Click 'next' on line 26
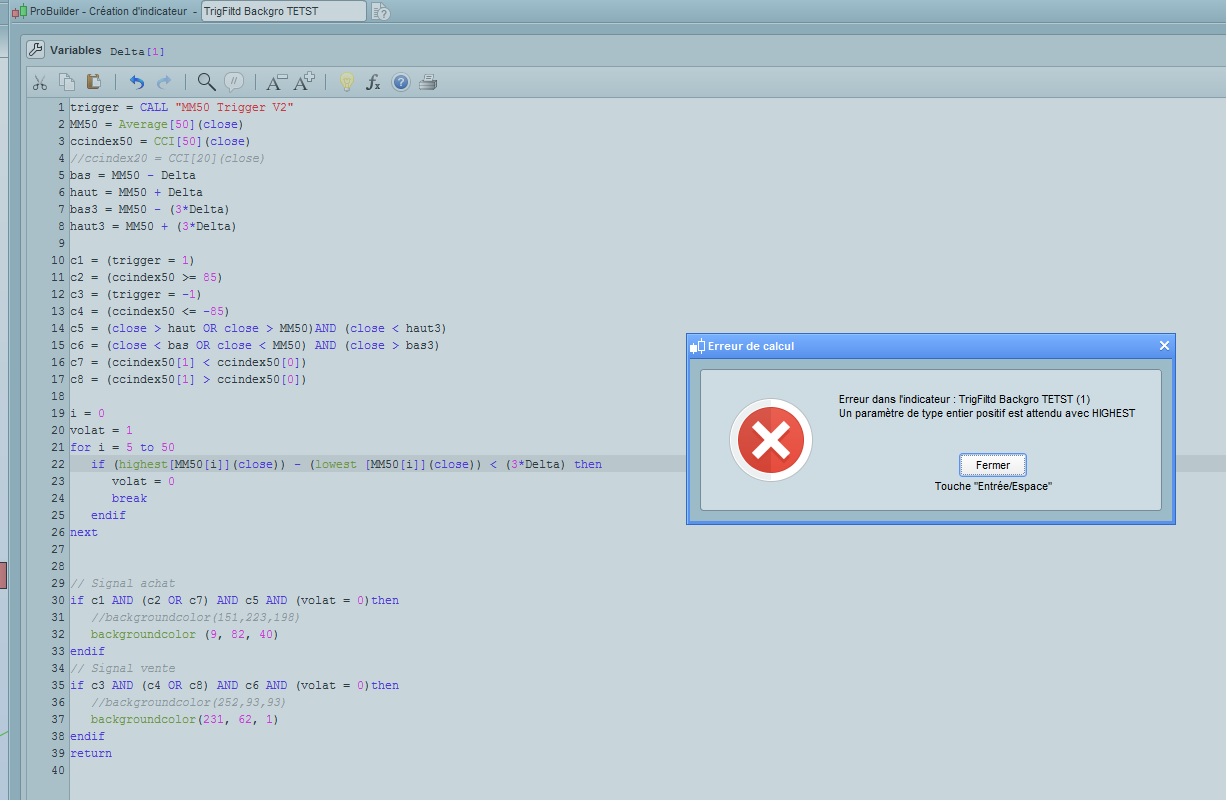 [84, 532]
